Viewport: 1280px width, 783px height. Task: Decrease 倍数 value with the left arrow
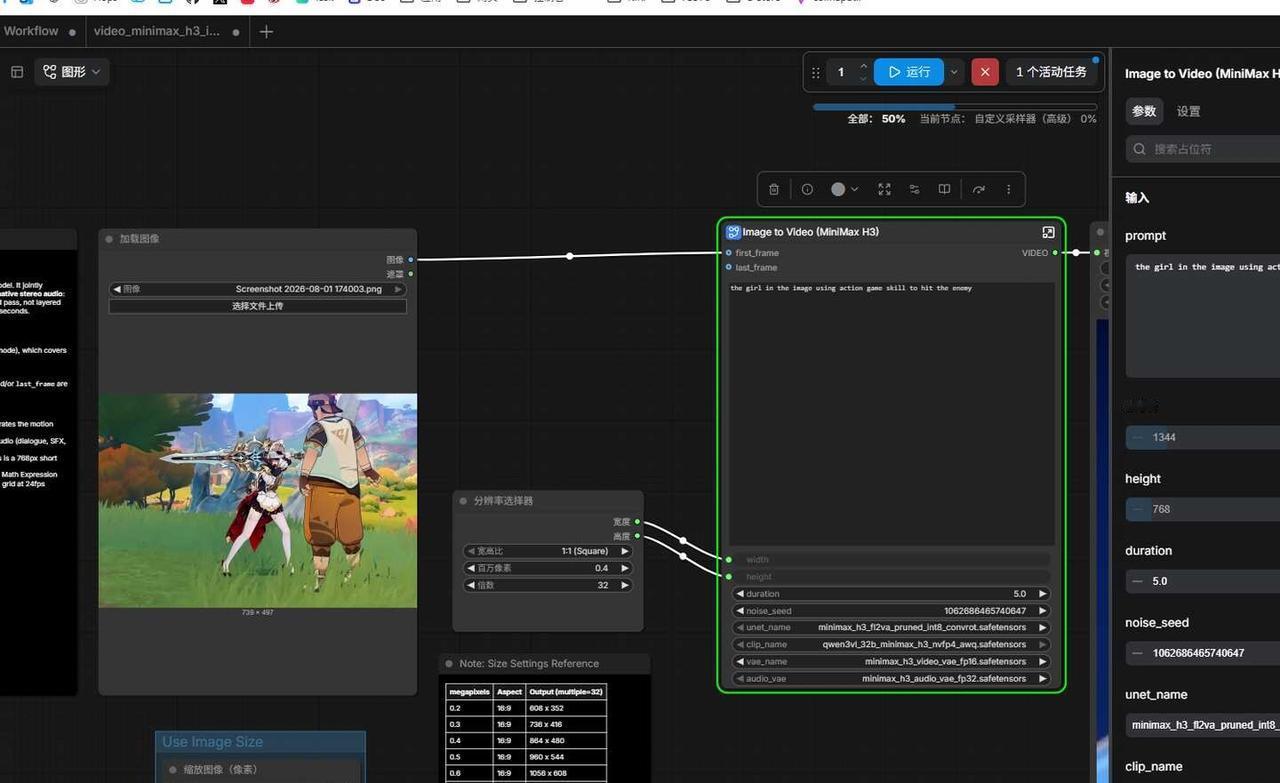click(472, 585)
